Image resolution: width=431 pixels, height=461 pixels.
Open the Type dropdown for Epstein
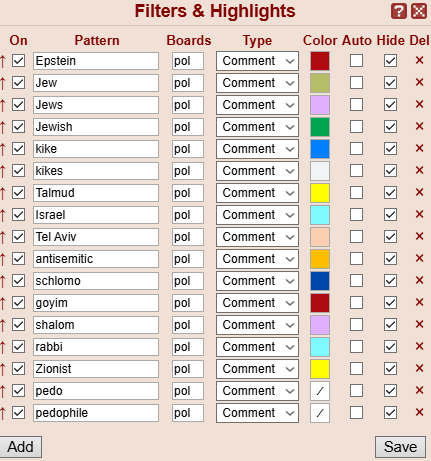pos(257,61)
